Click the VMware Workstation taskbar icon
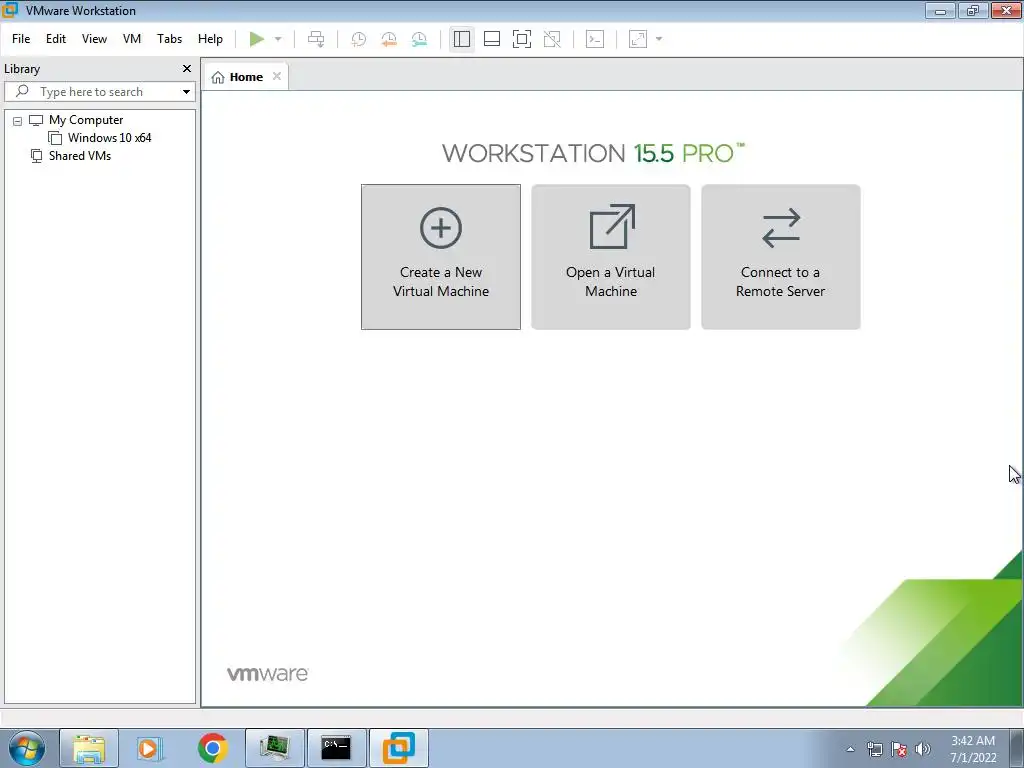This screenshot has height=768, width=1024. 398,748
